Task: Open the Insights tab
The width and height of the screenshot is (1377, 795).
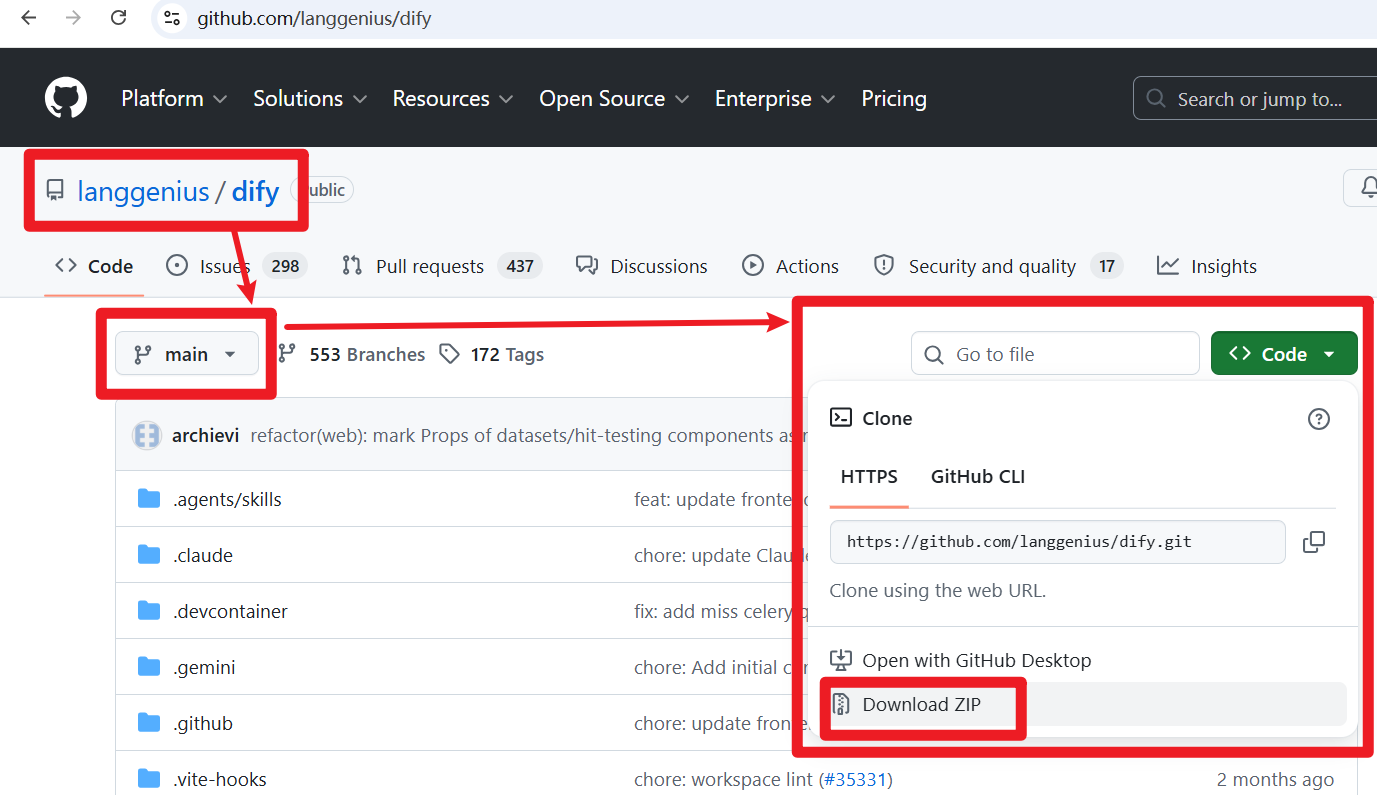Action: click(1207, 266)
